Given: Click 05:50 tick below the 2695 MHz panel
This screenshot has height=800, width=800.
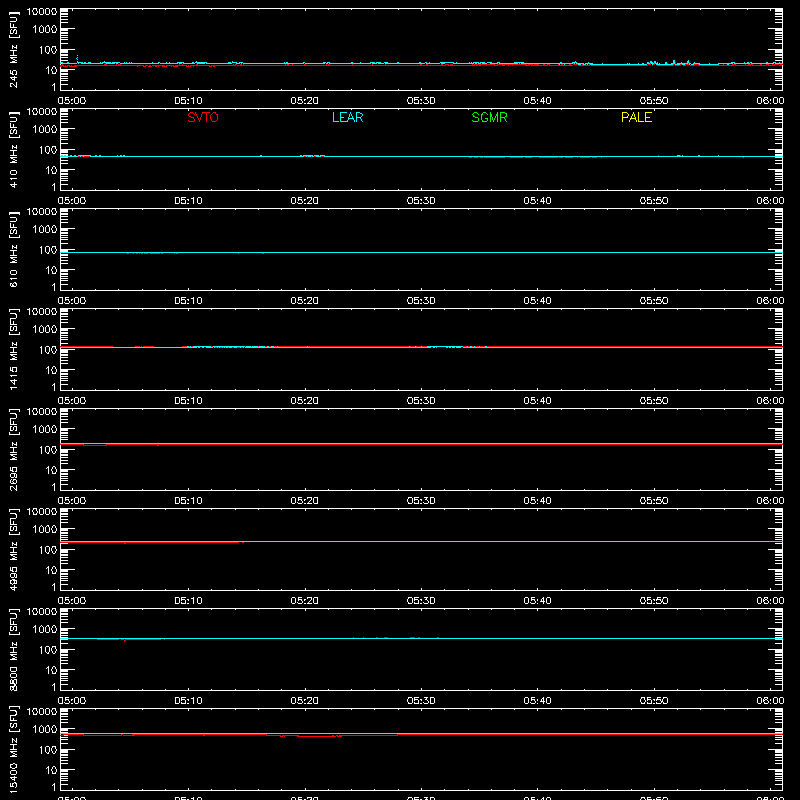Looking at the screenshot, I should 654,501.
